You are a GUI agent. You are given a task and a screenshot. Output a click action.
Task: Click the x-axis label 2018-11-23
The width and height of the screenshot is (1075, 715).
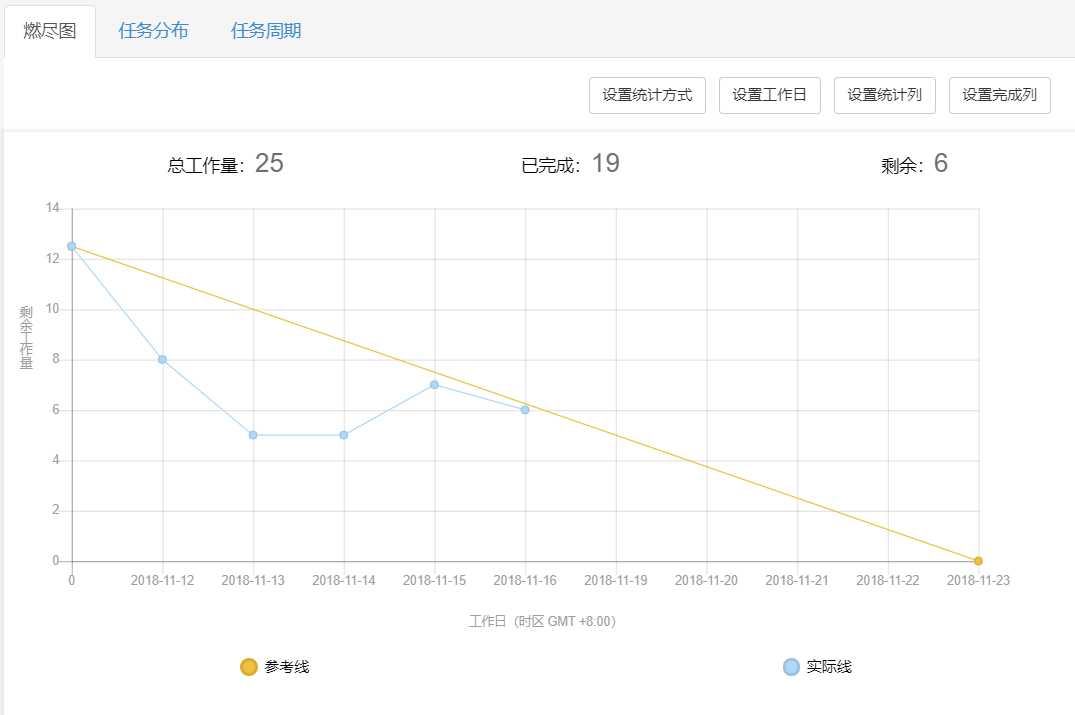coord(978,581)
